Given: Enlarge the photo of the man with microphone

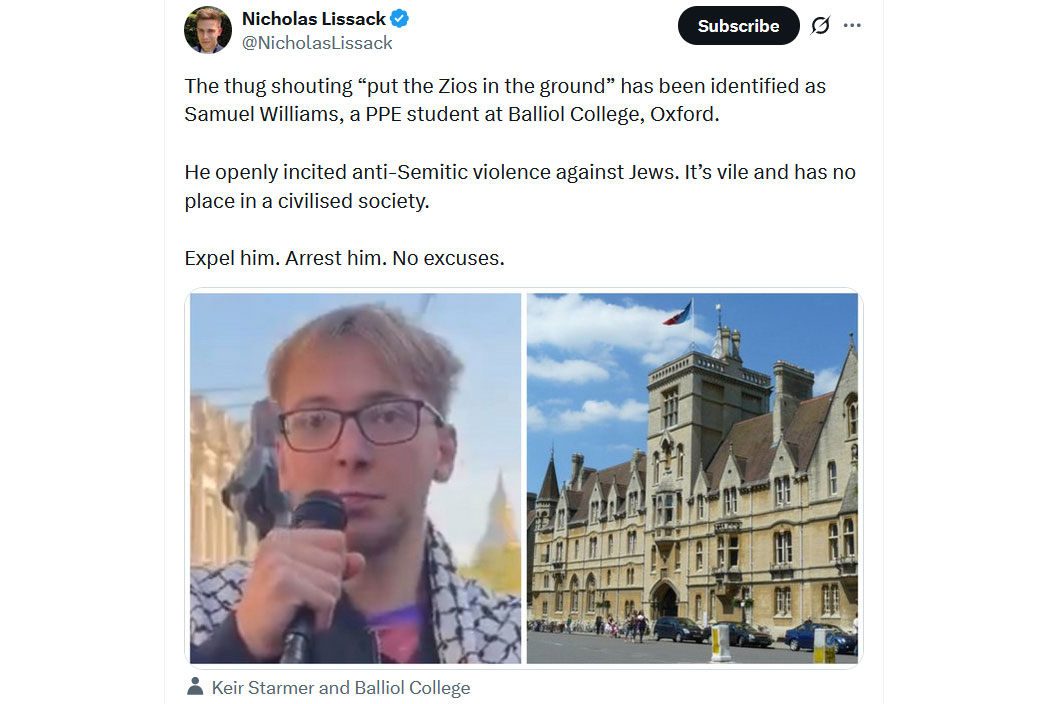Looking at the screenshot, I should 355,478.
